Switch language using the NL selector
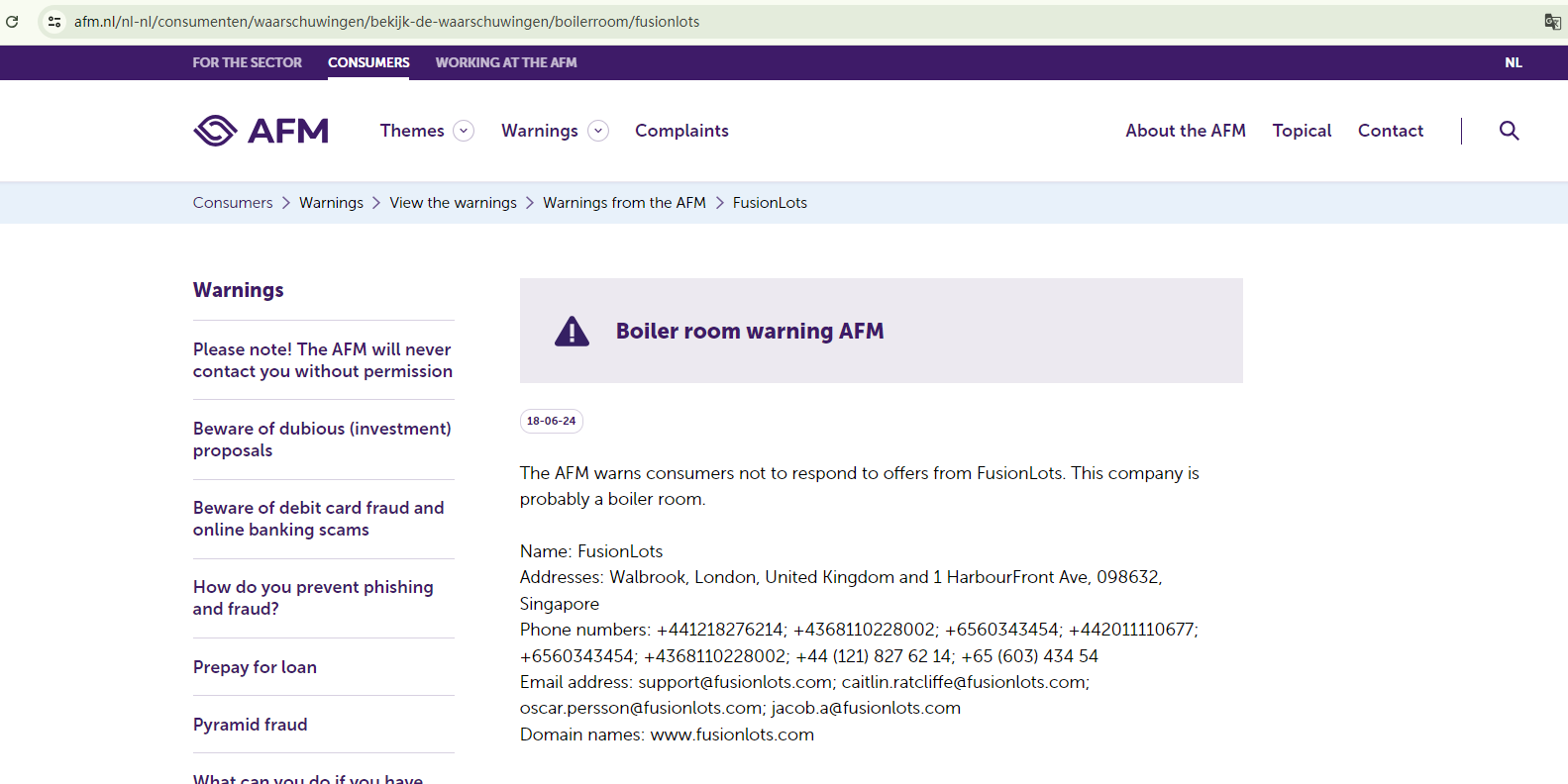The width and height of the screenshot is (1568, 784). [1513, 62]
